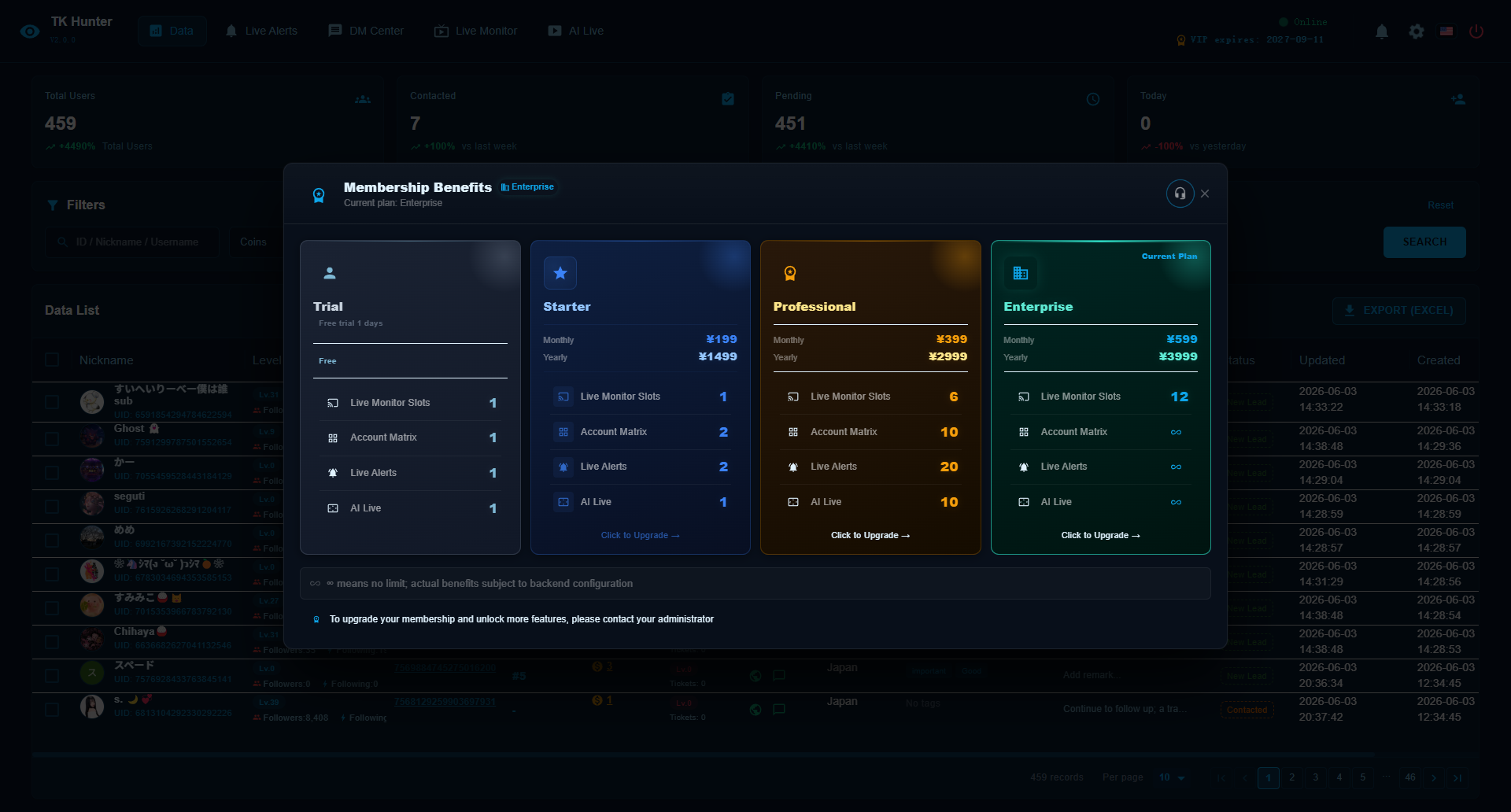
Task: Tick the checkbox for Ghost row
Action: pyautogui.click(x=52, y=439)
